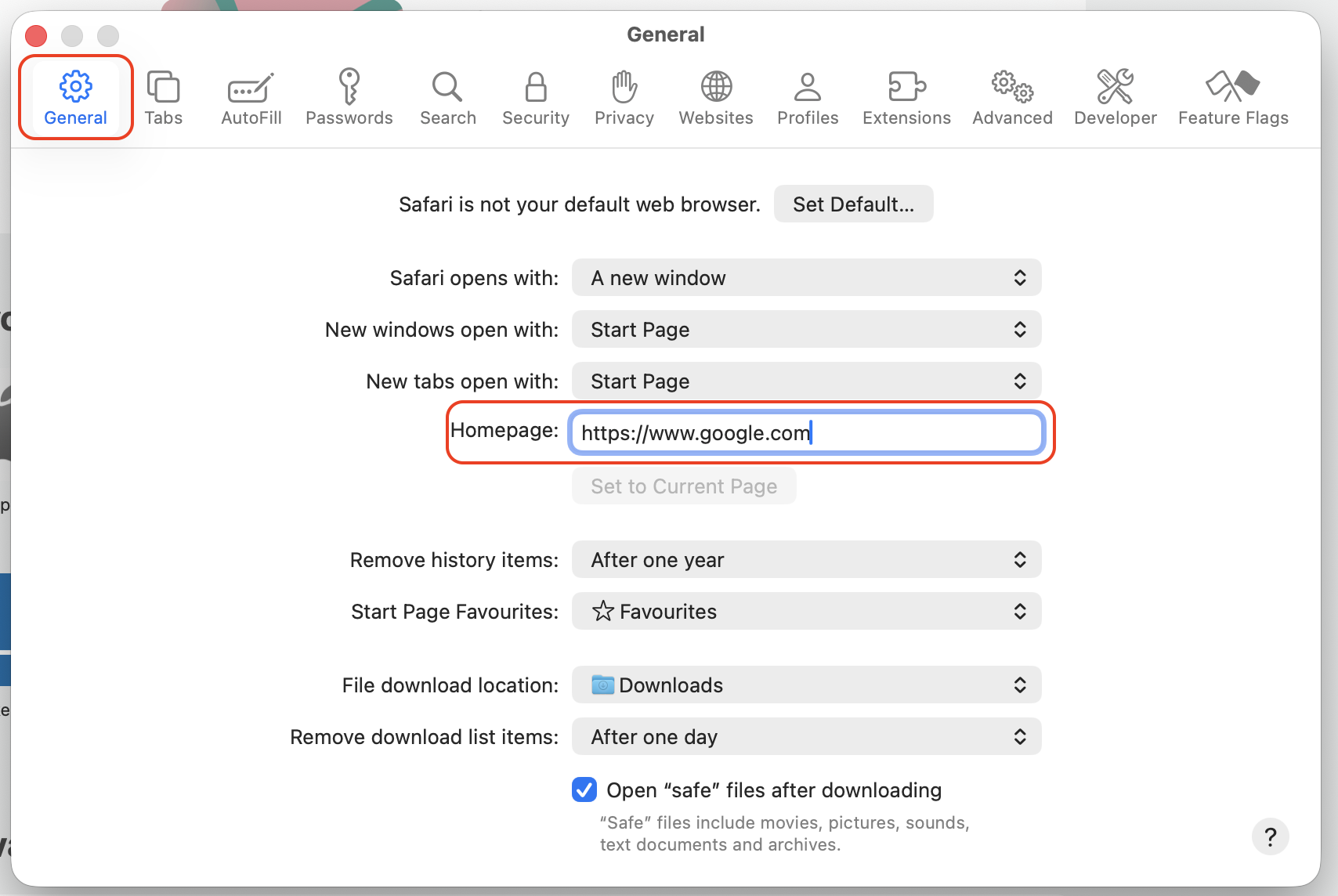
Task: Toggle Open "safe" files after downloading checkbox
Action: pyautogui.click(x=584, y=790)
